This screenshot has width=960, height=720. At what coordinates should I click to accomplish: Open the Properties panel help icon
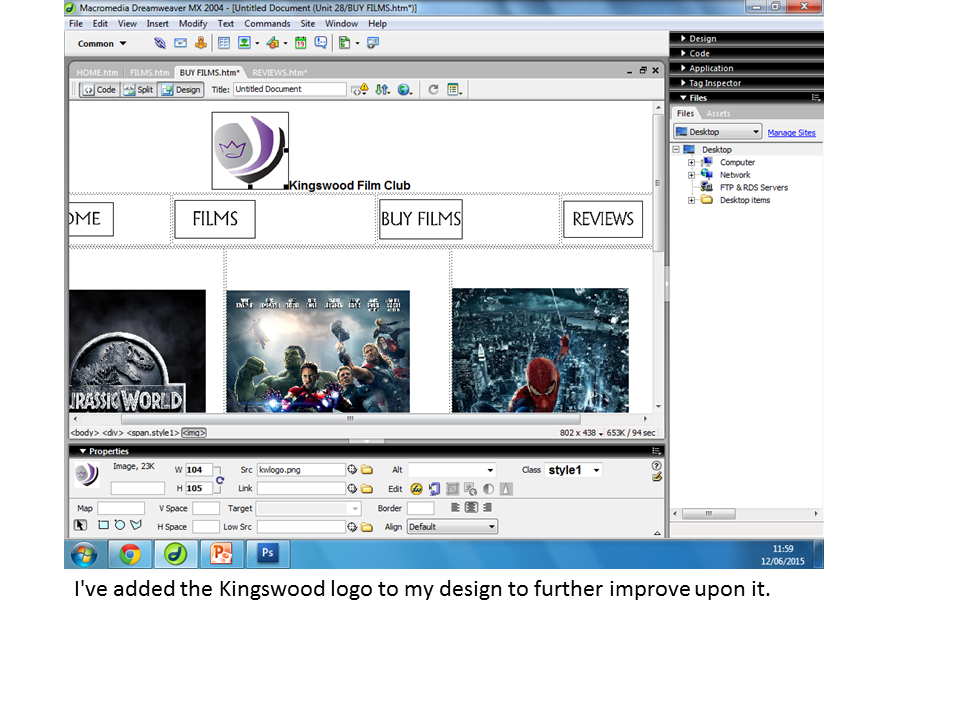(x=656, y=465)
